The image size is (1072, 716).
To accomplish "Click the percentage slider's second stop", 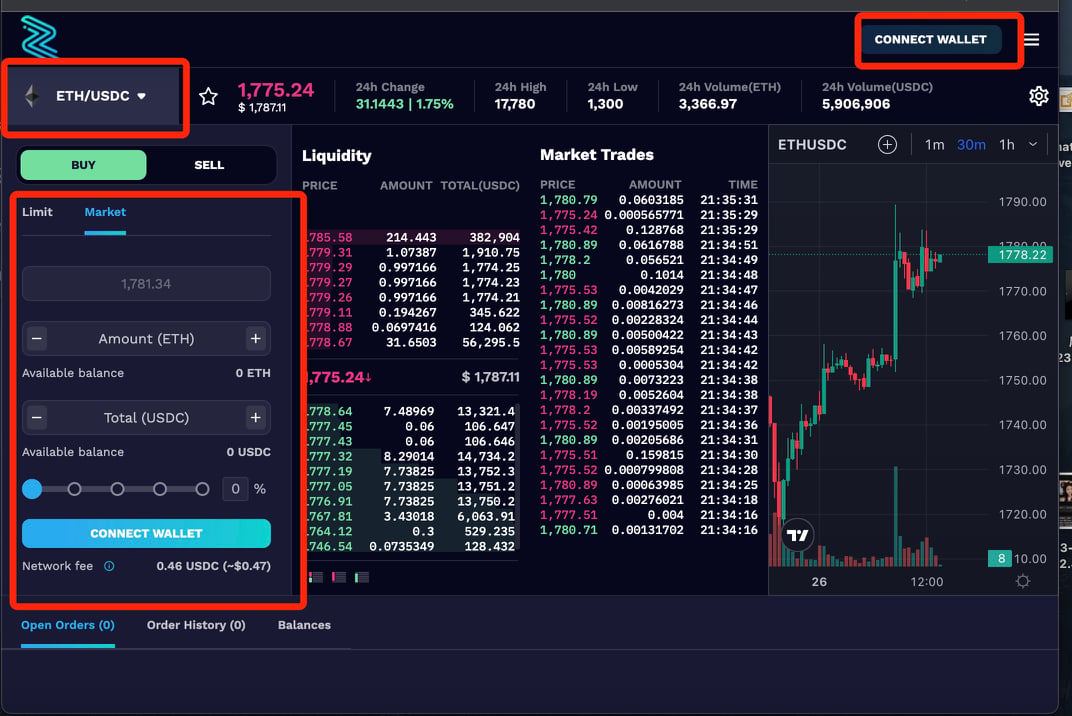I will (x=75, y=489).
